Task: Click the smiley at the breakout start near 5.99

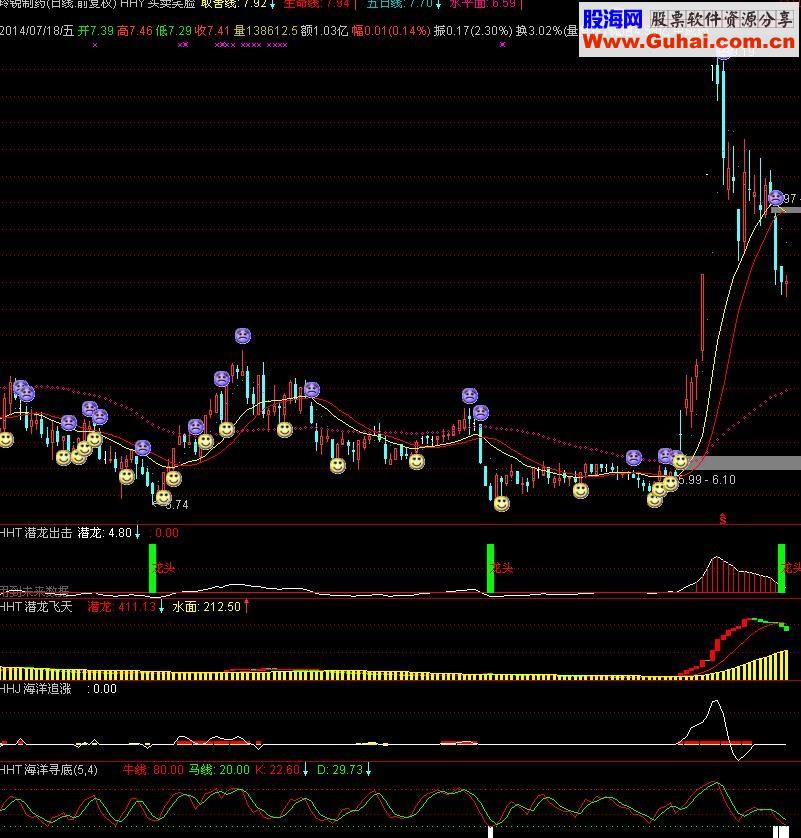Action: pos(680,461)
